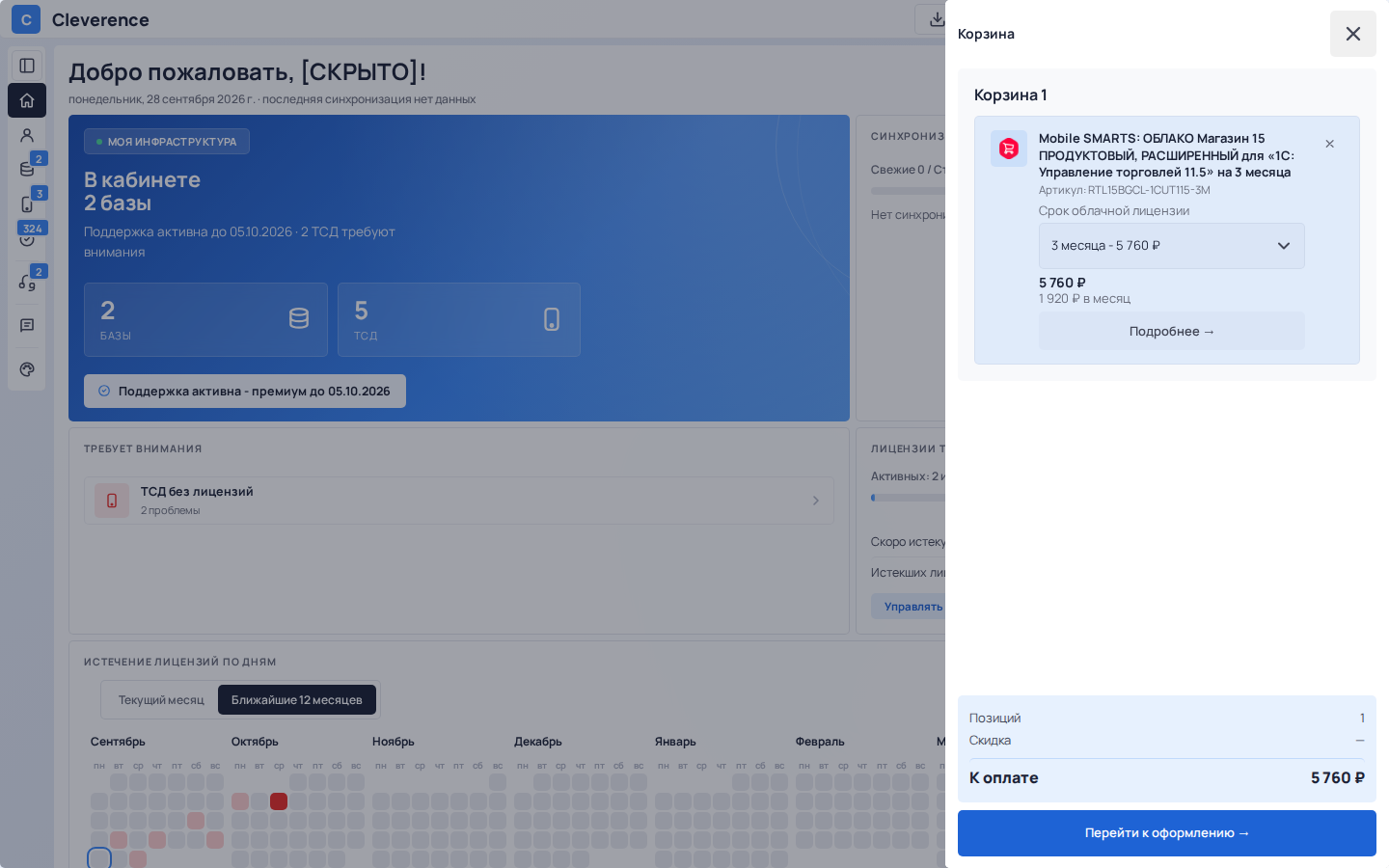
Task: Click the Февраль month label
Action: tap(820, 742)
